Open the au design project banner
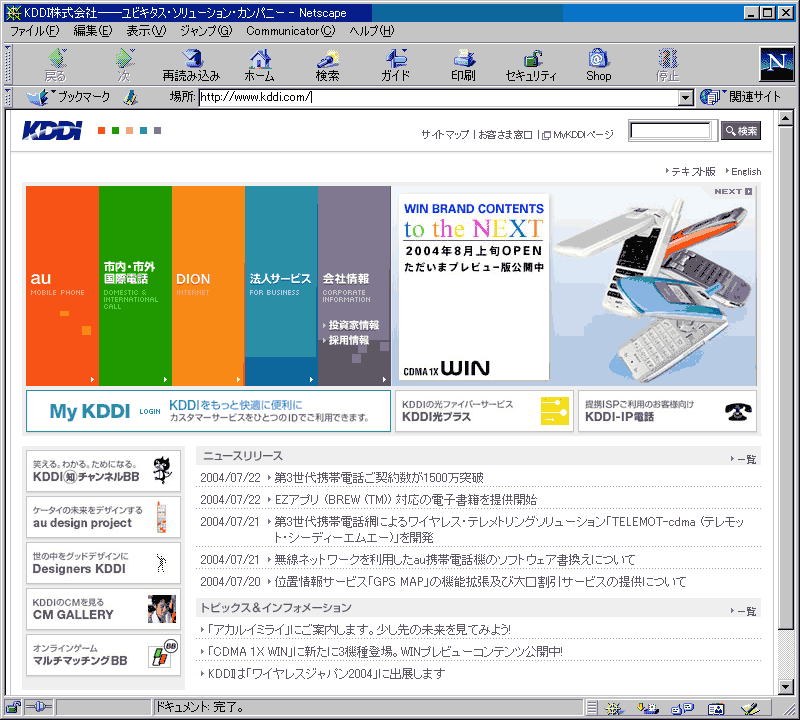 [x=104, y=517]
